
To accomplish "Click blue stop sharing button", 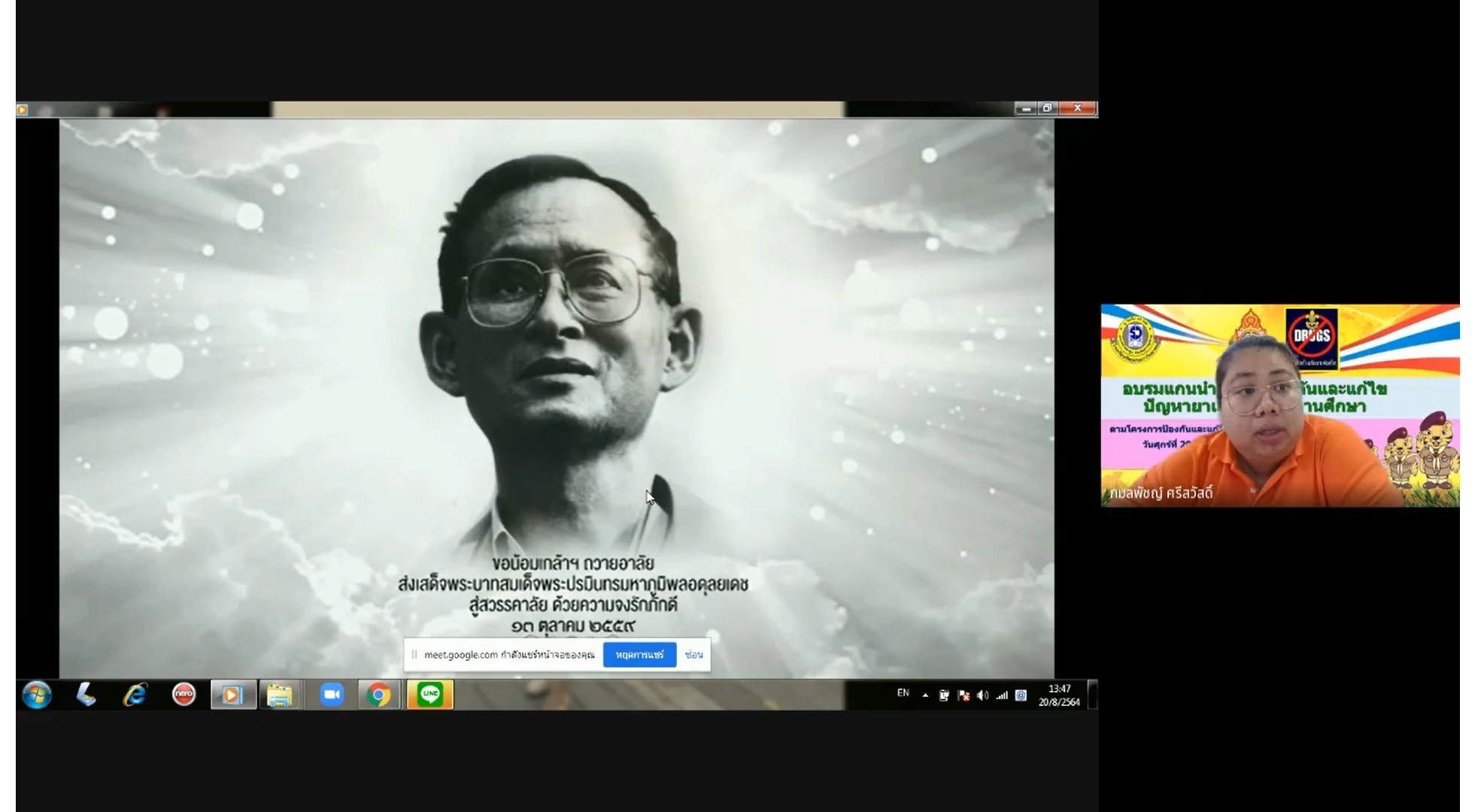I will pyautogui.click(x=639, y=655).
